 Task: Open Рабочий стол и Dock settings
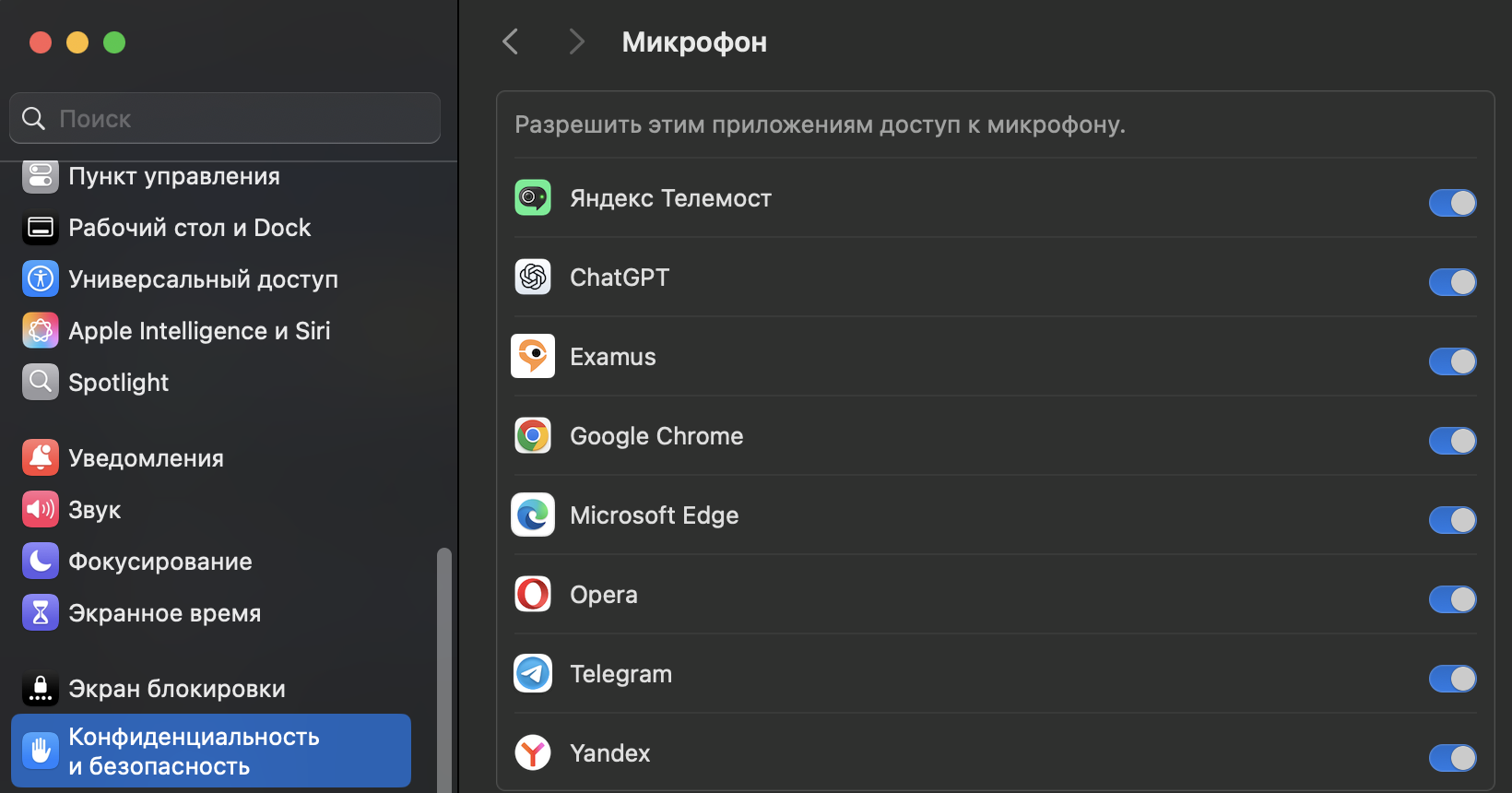(x=211, y=227)
